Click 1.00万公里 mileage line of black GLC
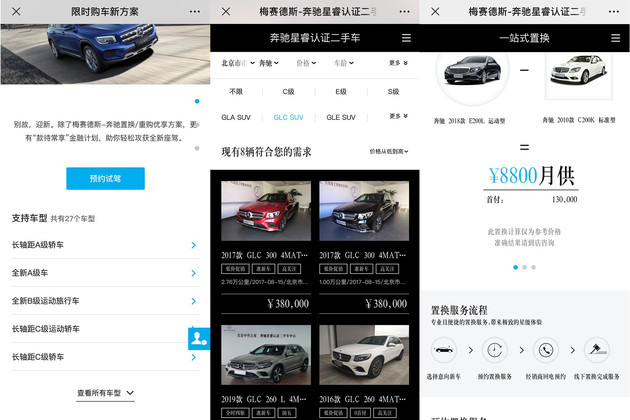 tap(363, 282)
